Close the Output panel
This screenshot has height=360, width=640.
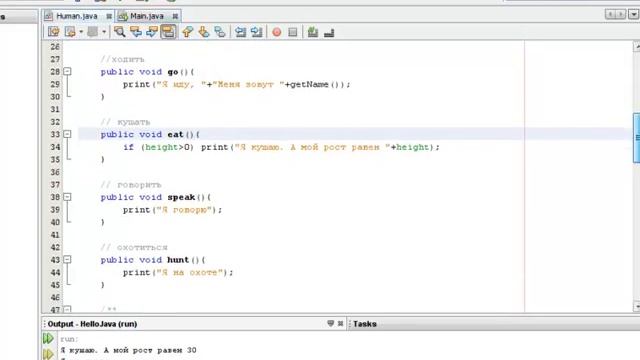pyautogui.click(x=340, y=323)
